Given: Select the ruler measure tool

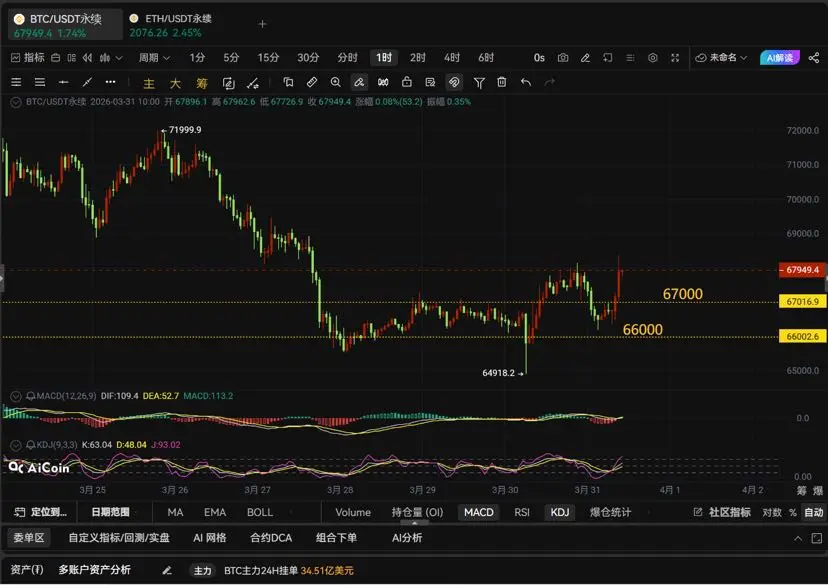Looking at the screenshot, I should pyautogui.click(x=312, y=82).
